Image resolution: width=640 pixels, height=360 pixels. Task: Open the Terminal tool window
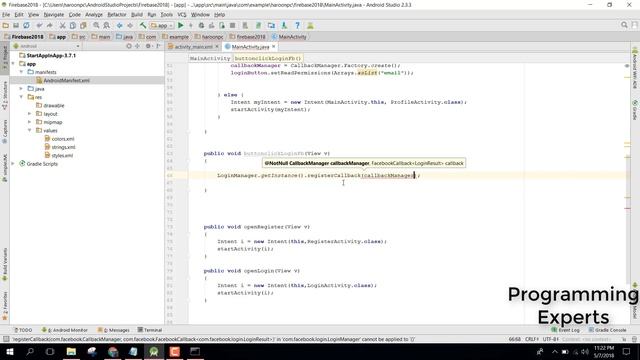pos(150,330)
